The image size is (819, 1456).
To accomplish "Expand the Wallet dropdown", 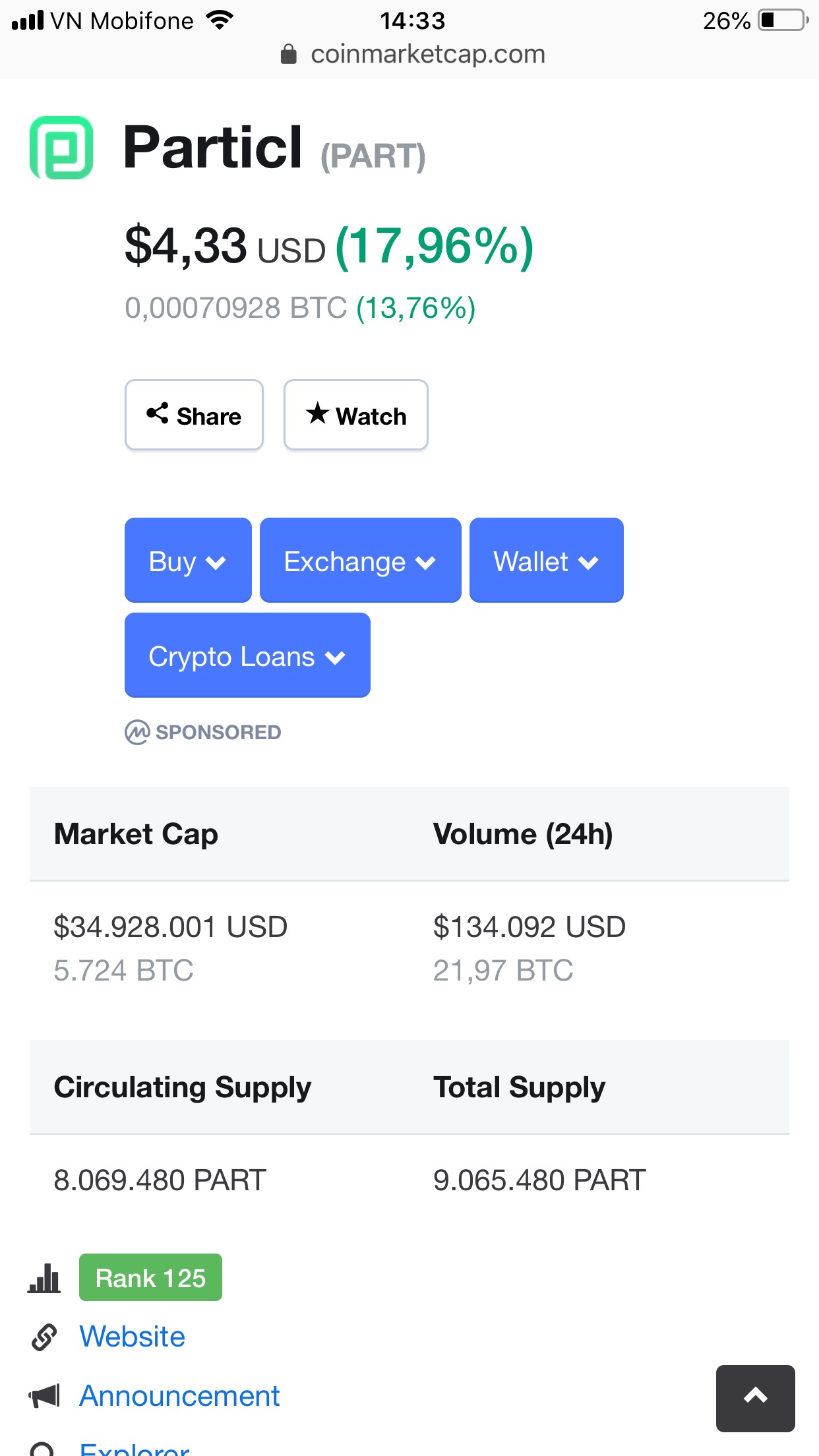I will 546,561.
